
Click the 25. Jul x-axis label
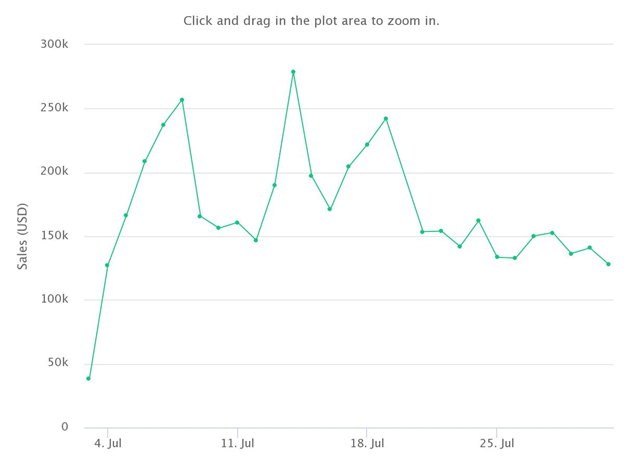pos(497,443)
